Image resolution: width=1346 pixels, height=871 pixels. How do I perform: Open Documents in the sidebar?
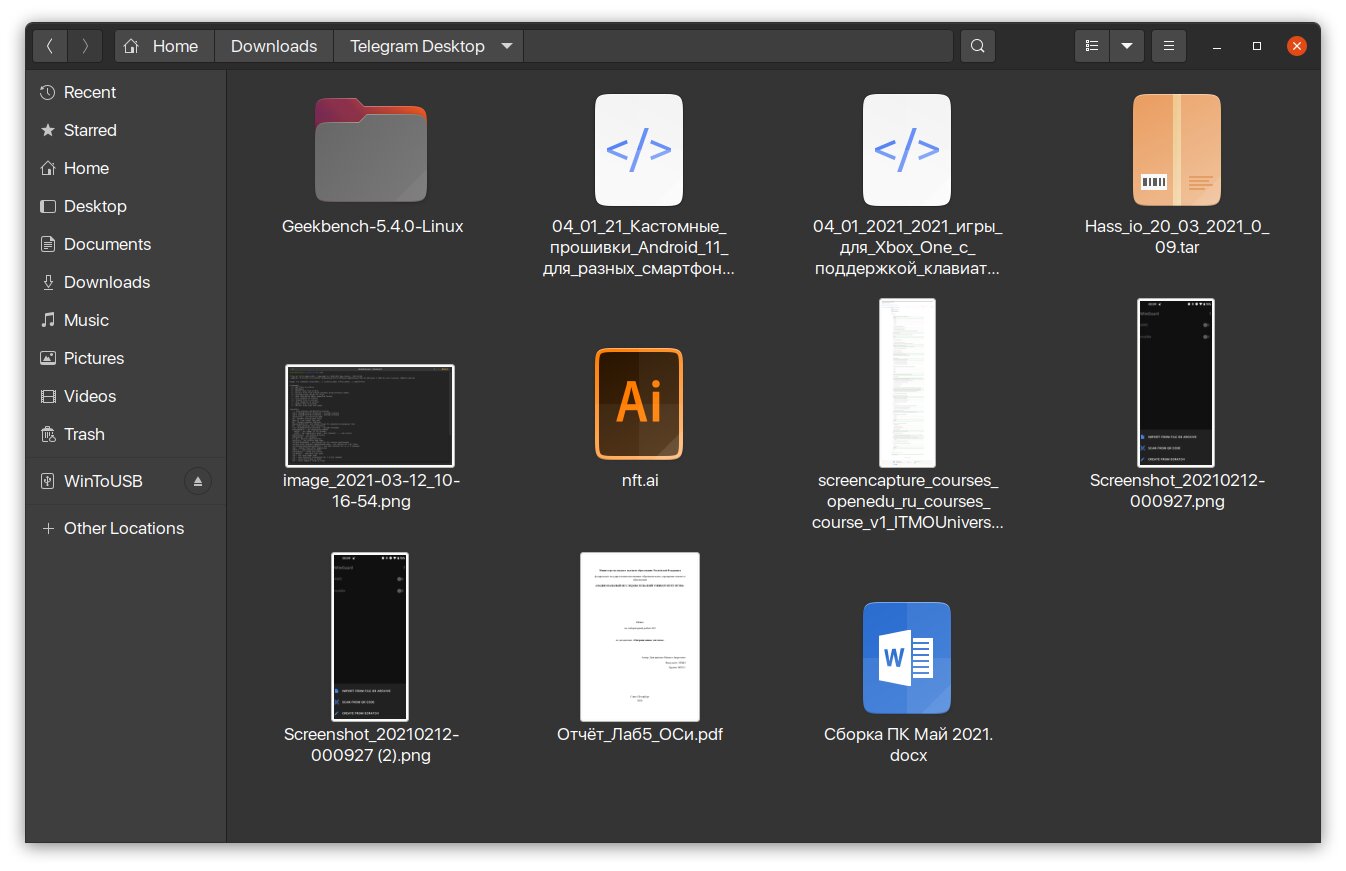[126, 244]
